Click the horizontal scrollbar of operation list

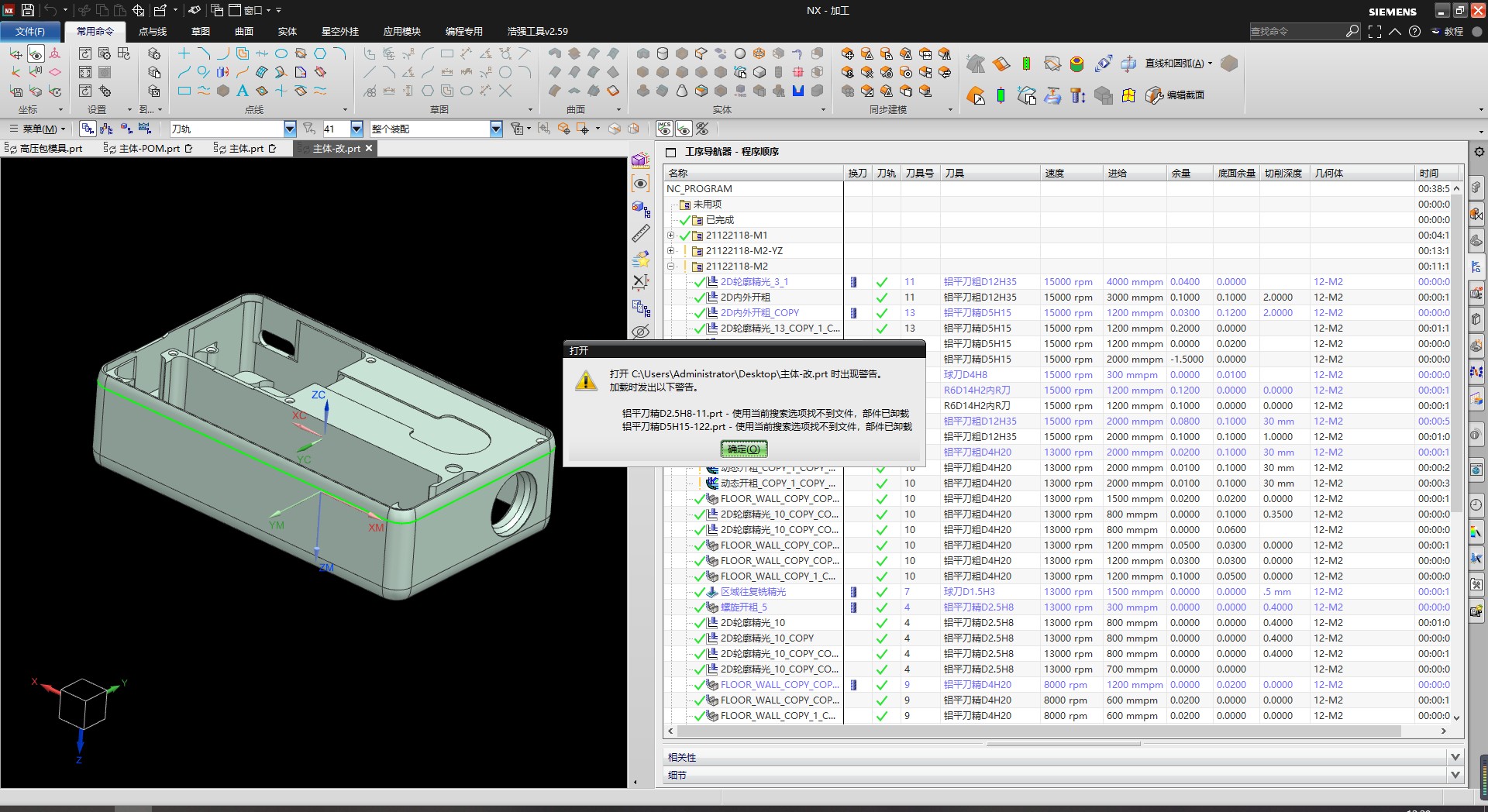point(1038,731)
